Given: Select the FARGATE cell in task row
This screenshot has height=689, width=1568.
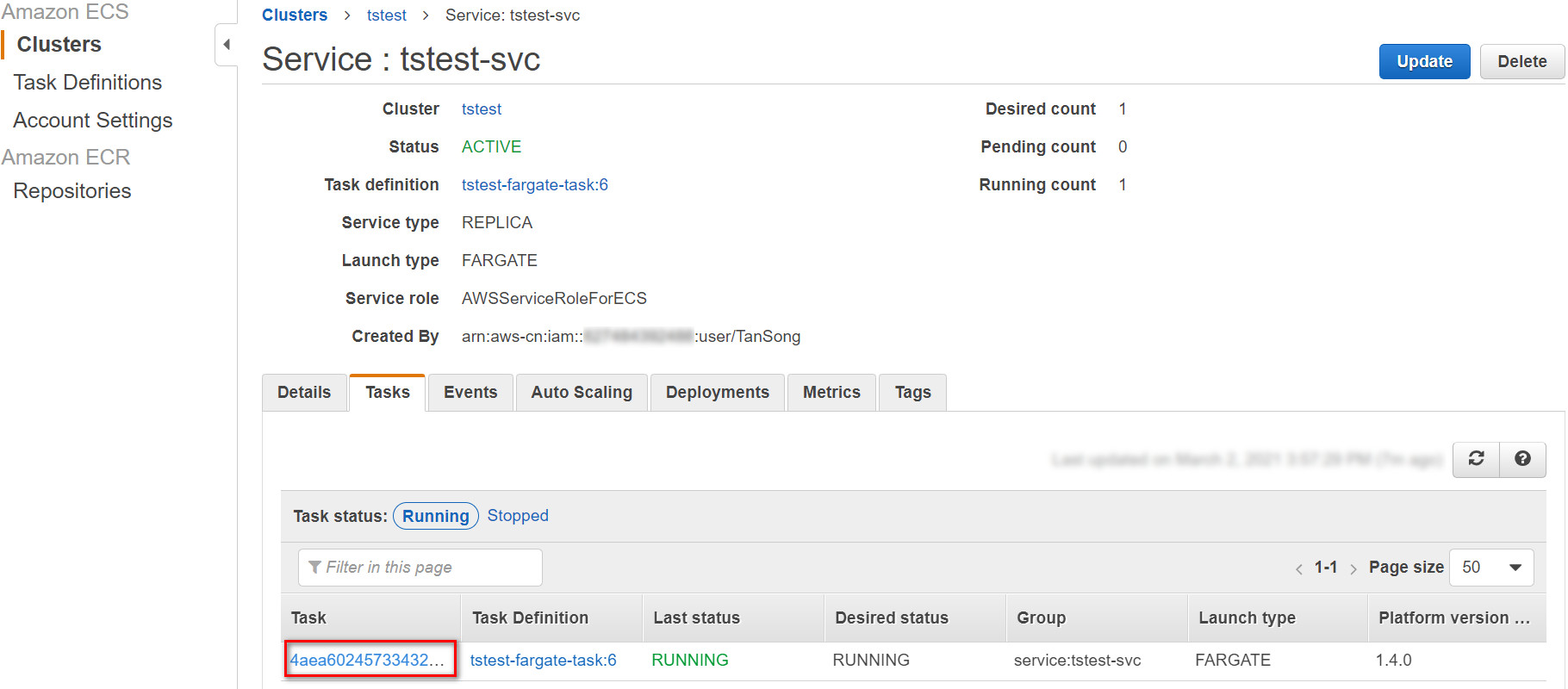Looking at the screenshot, I should [1233, 661].
